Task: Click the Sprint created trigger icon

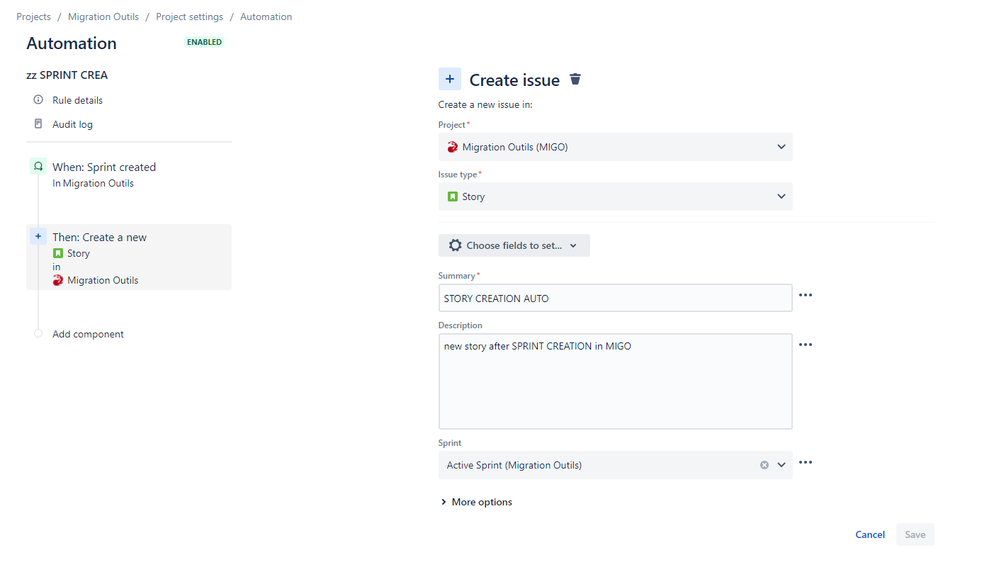Action: coord(38,166)
